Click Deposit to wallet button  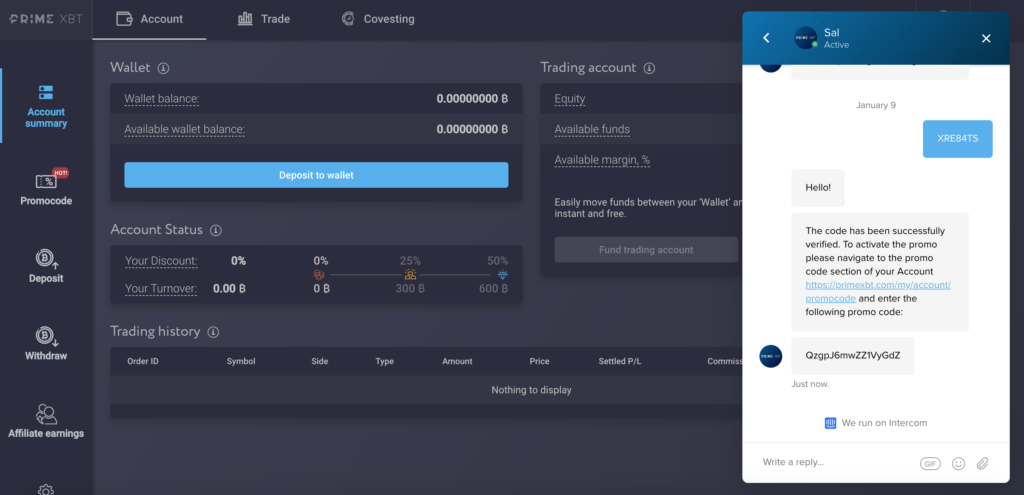(316, 175)
